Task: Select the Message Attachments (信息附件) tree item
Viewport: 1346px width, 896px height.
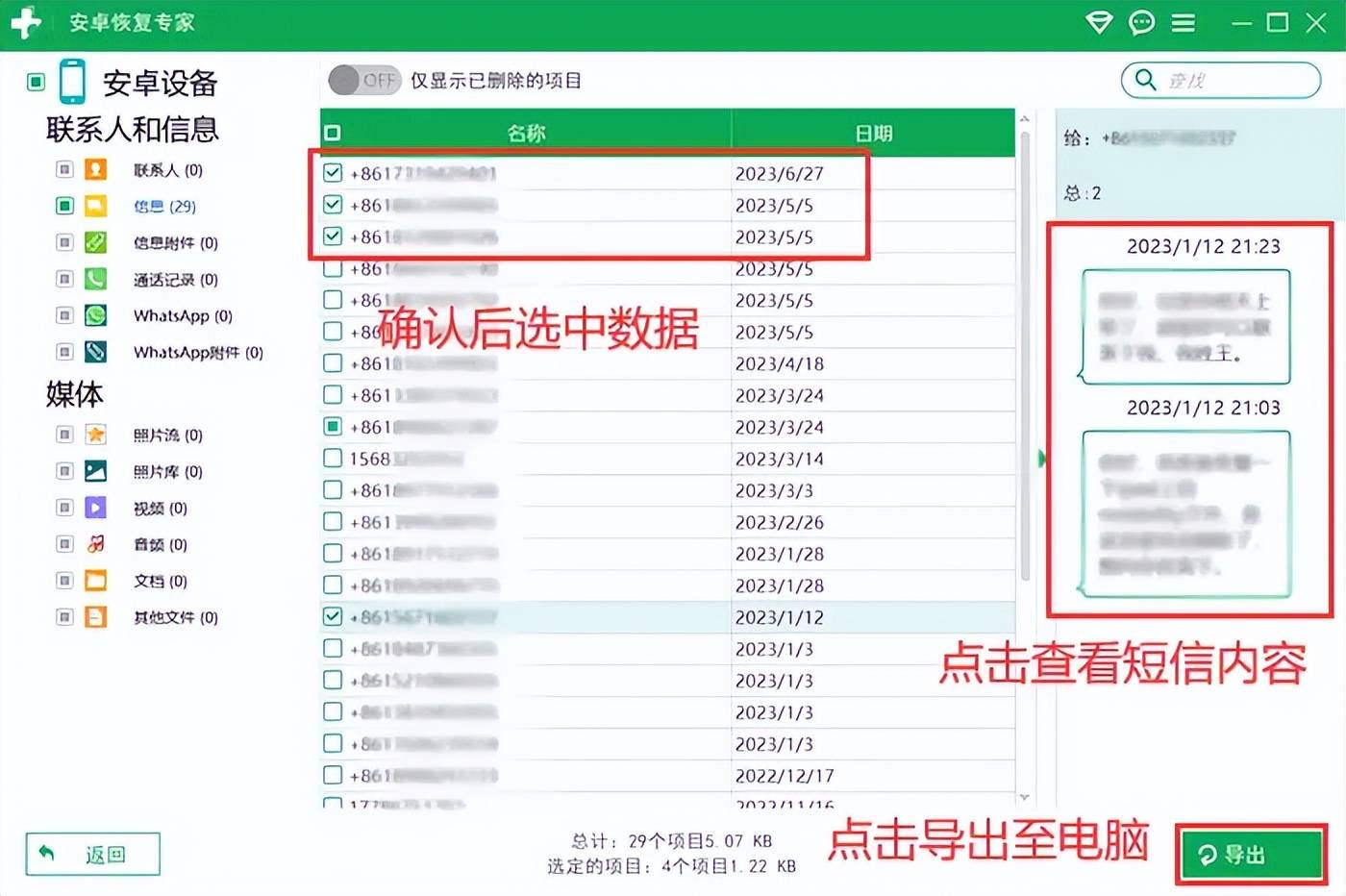Action: (175, 243)
